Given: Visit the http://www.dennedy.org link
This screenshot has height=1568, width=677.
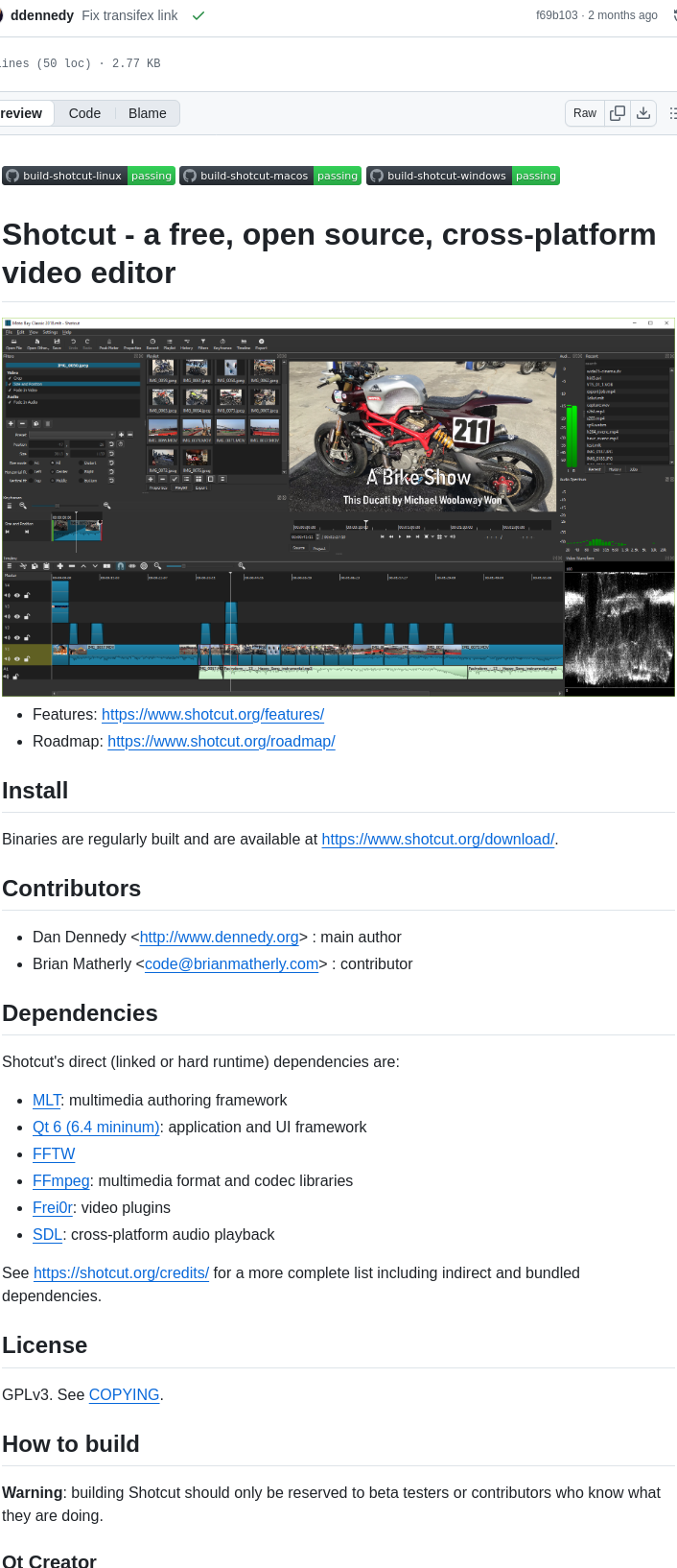Looking at the screenshot, I should (x=220, y=937).
